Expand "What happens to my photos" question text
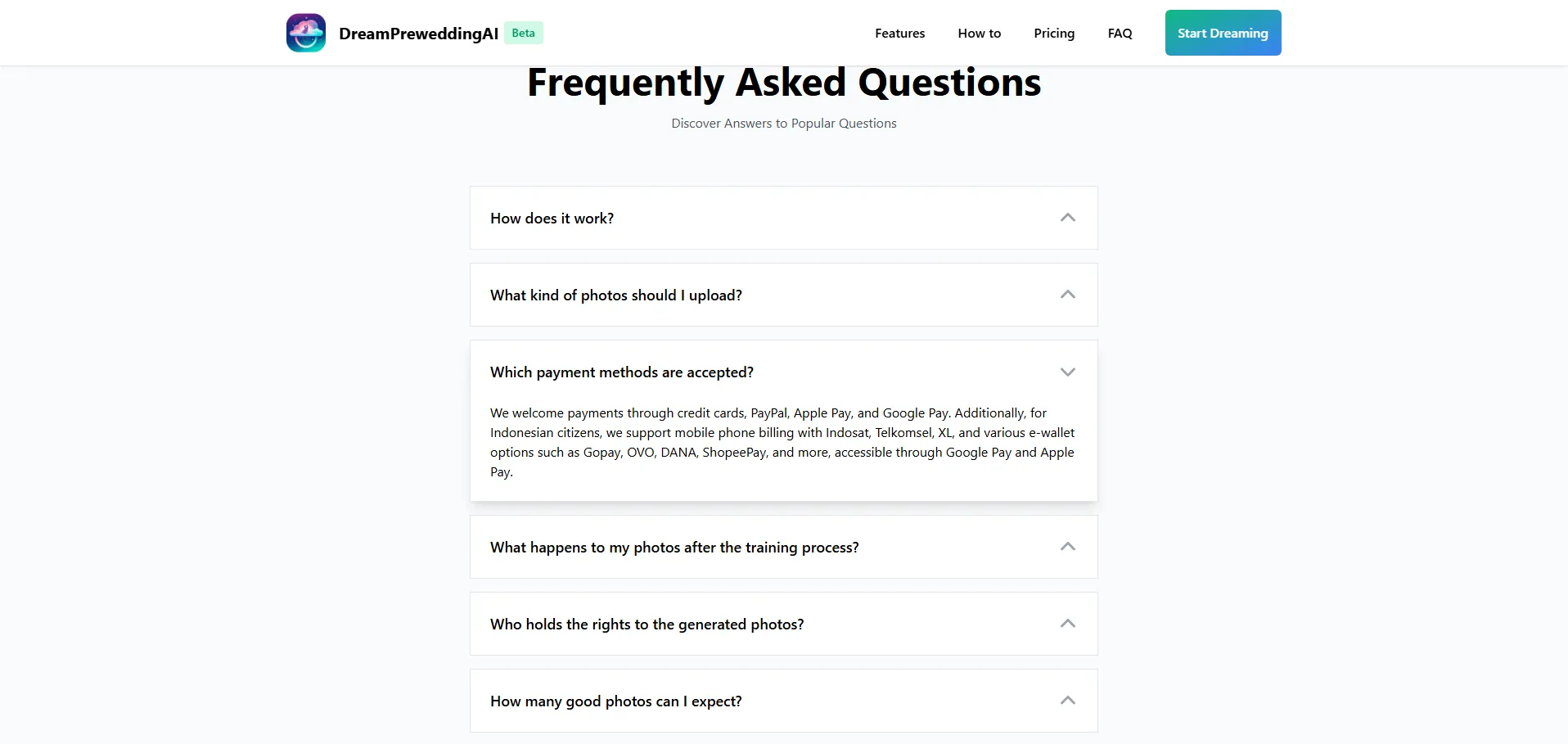Viewport: 1568px width, 744px height. click(x=674, y=548)
